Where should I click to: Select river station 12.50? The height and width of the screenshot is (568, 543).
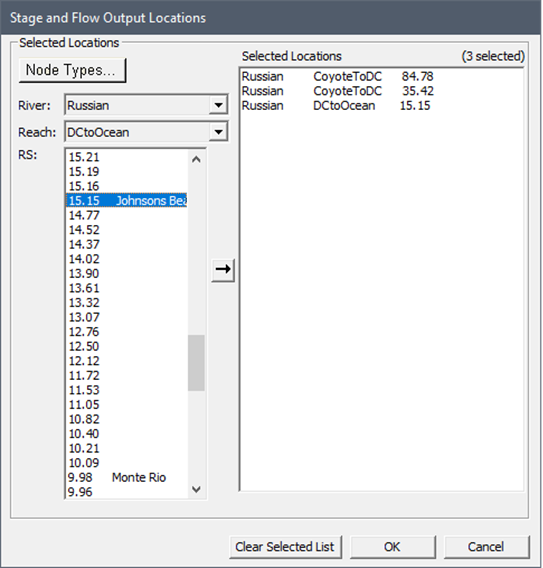click(x=127, y=346)
